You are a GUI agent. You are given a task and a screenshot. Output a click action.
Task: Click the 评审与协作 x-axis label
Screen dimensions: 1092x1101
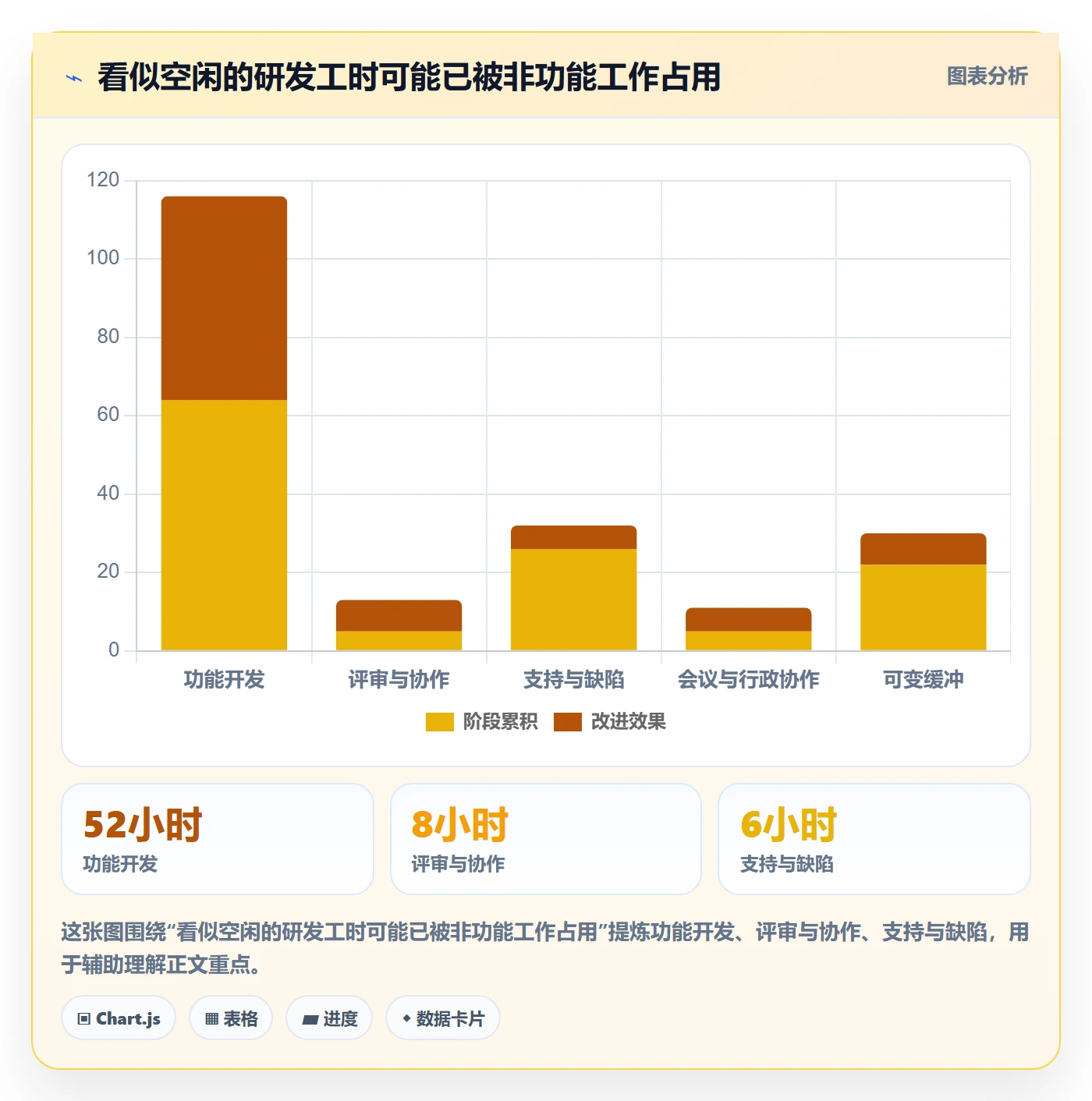point(399,680)
